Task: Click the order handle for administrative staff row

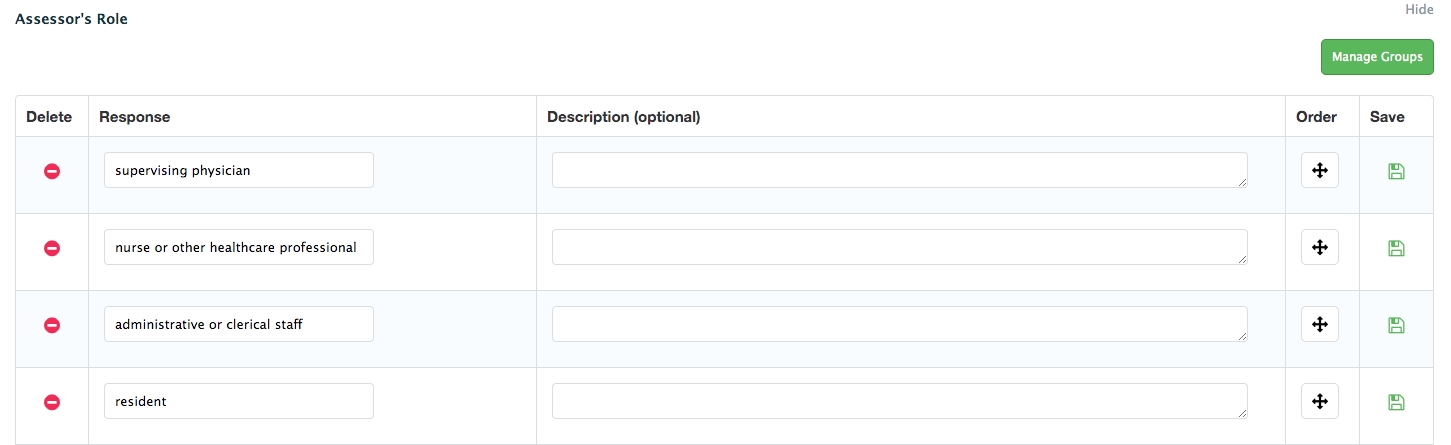Action: click(1319, 325)
